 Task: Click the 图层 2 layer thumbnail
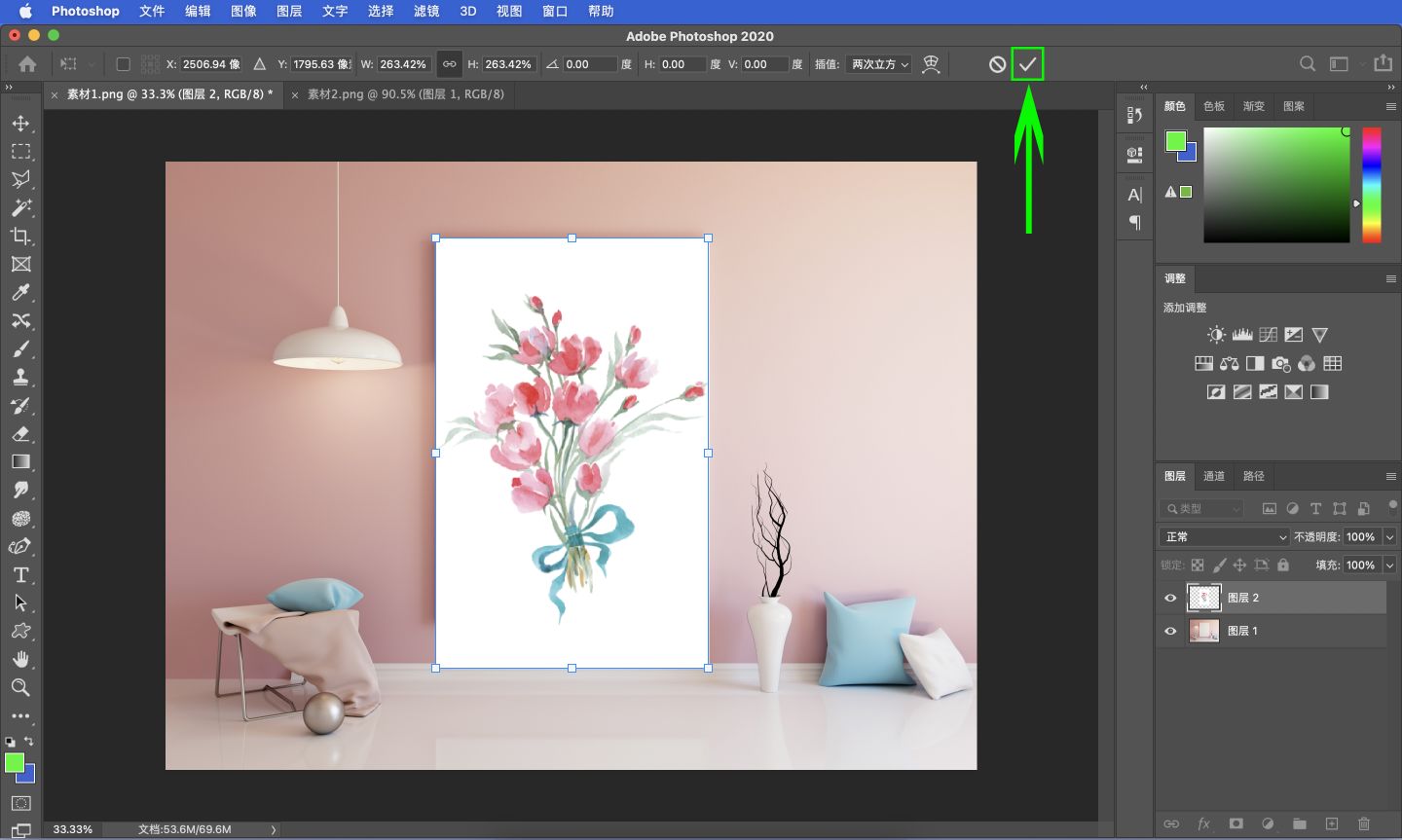point(1204,598)
